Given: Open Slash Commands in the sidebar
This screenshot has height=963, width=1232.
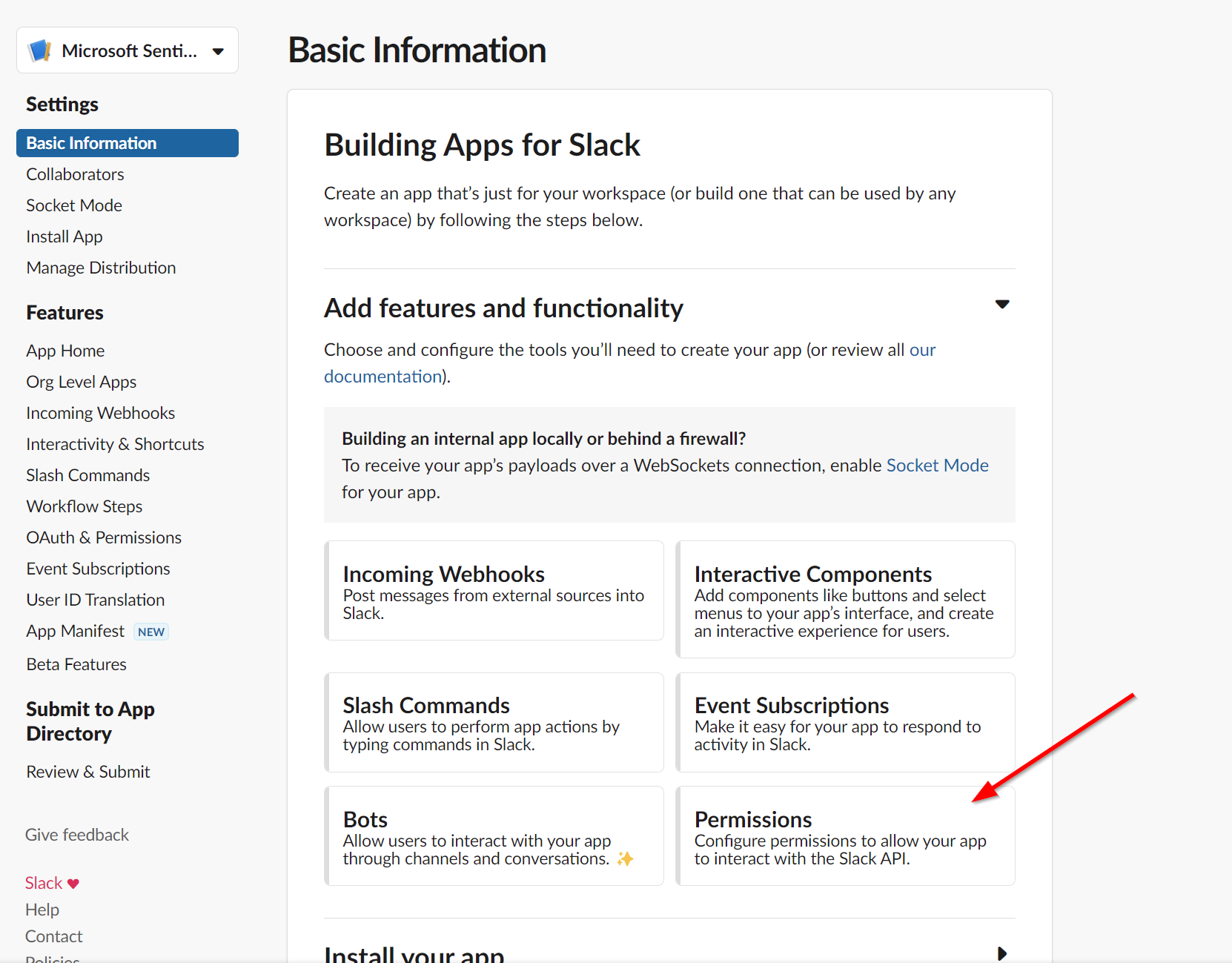Looking at the screenshot, I should click(88, 475).
